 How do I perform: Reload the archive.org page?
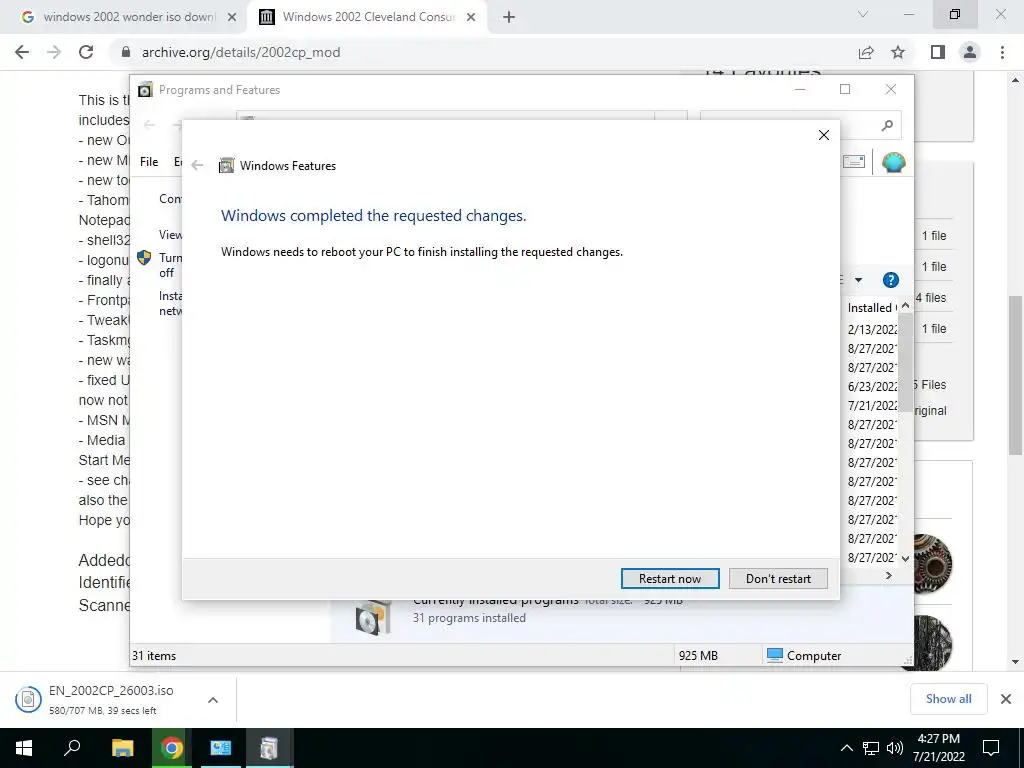(x=86, y=52)
